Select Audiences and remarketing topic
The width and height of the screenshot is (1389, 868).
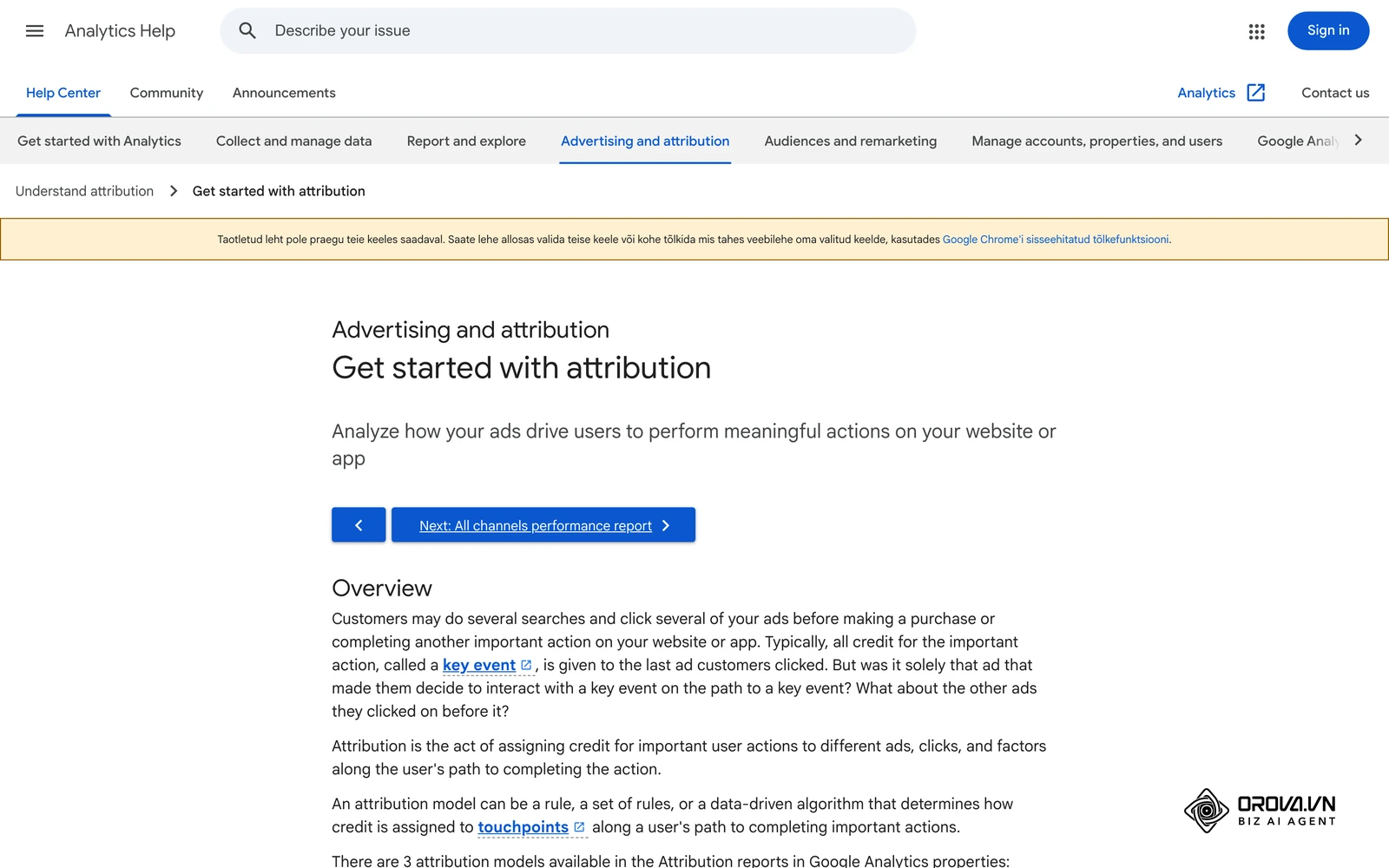point(851,141)
